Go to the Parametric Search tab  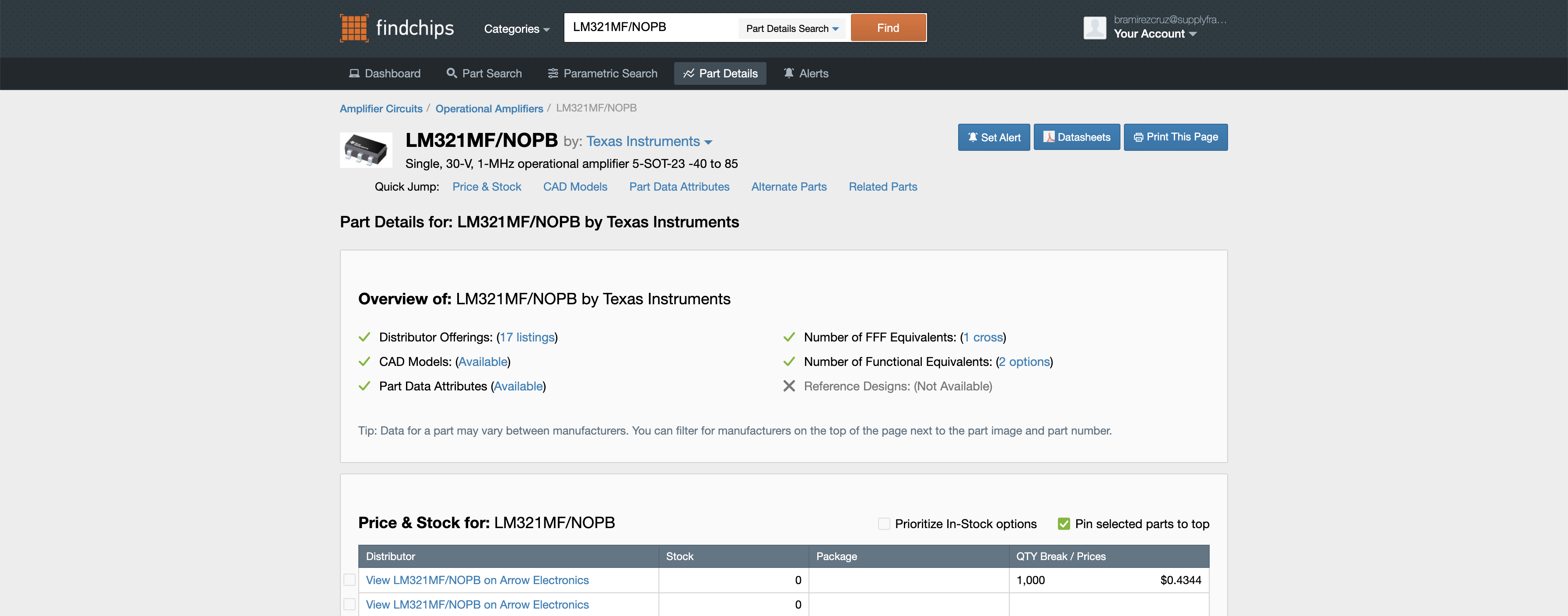tap(602, 73)
